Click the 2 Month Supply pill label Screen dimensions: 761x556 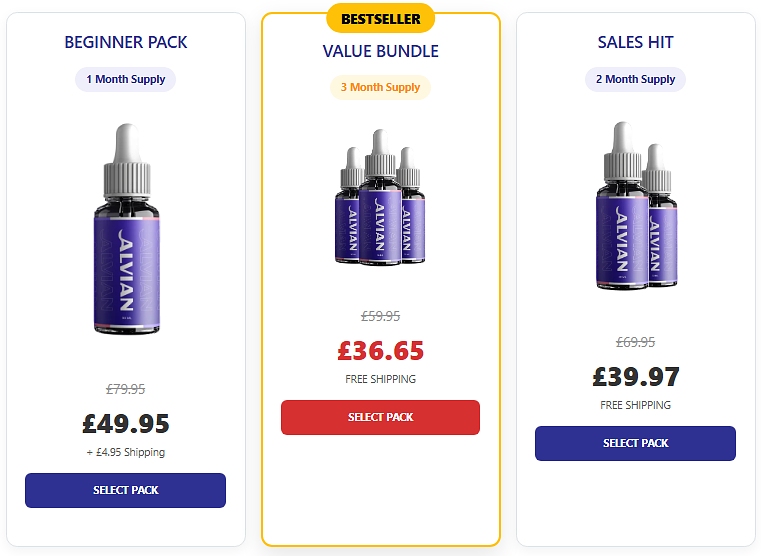635,79
